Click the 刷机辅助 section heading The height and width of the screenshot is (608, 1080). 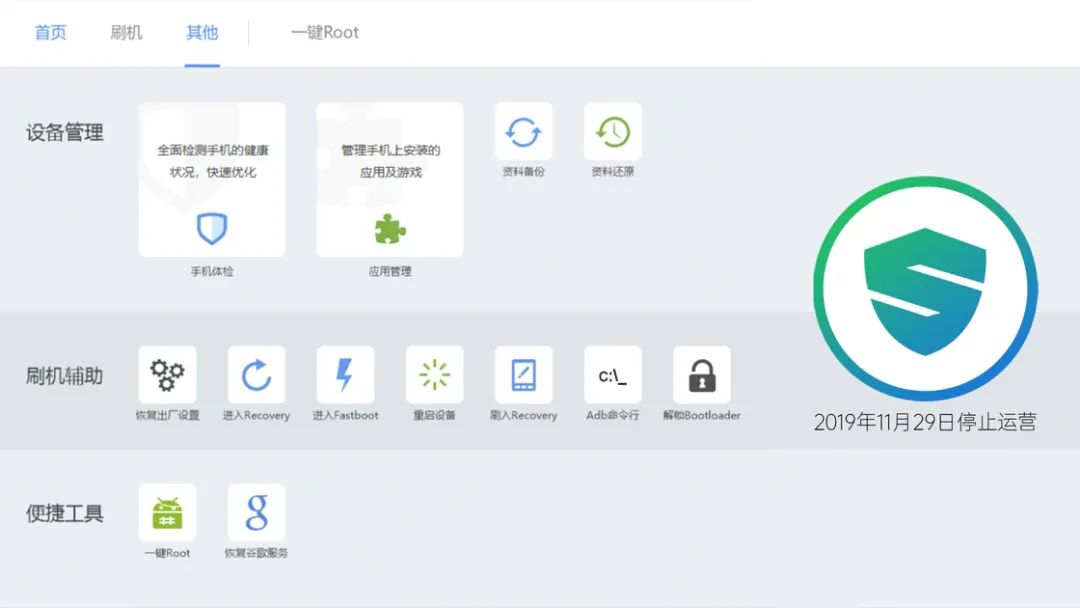click(x=65, y=376)
